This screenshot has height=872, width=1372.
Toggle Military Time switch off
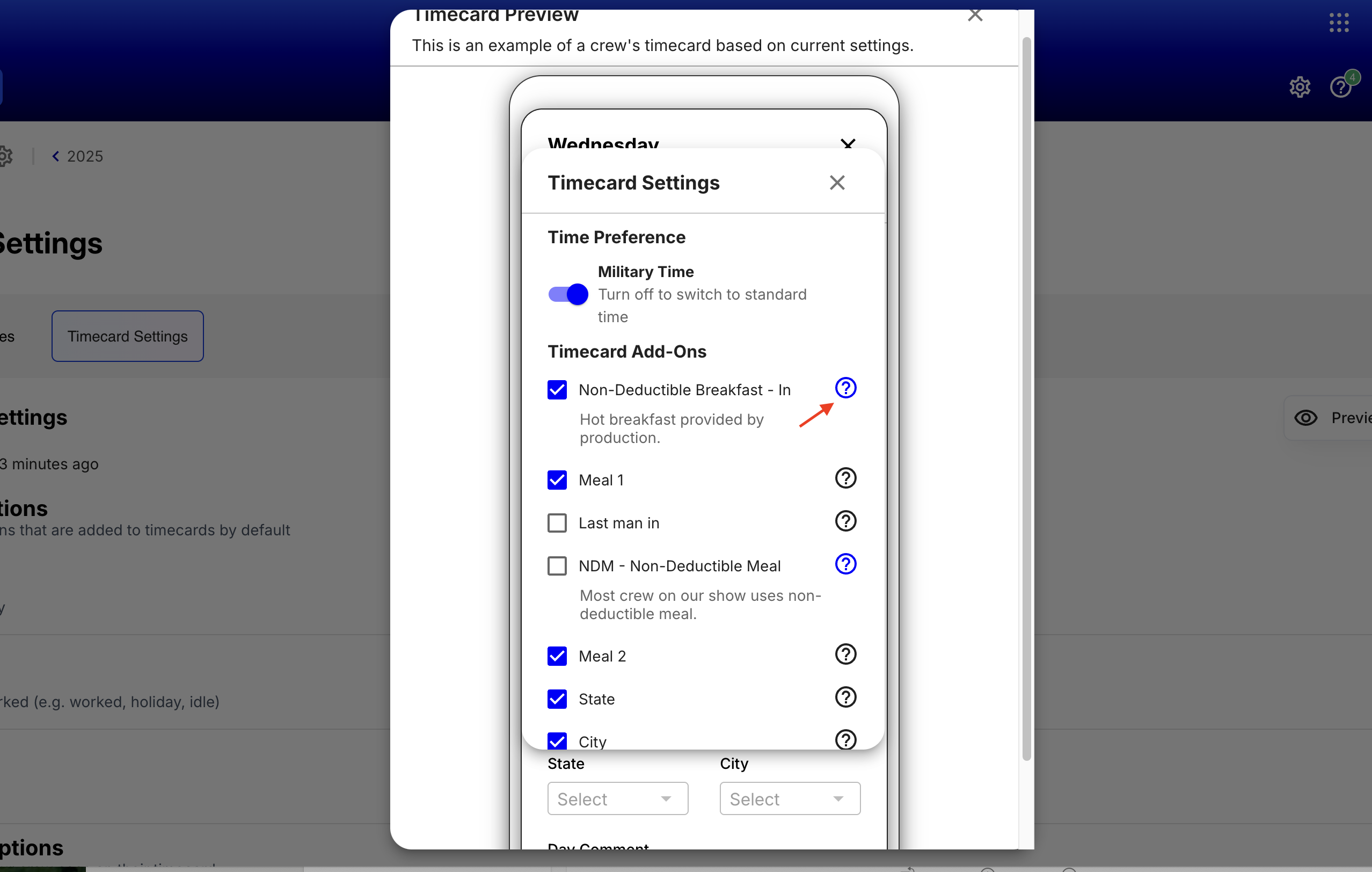tap(568, 294)
